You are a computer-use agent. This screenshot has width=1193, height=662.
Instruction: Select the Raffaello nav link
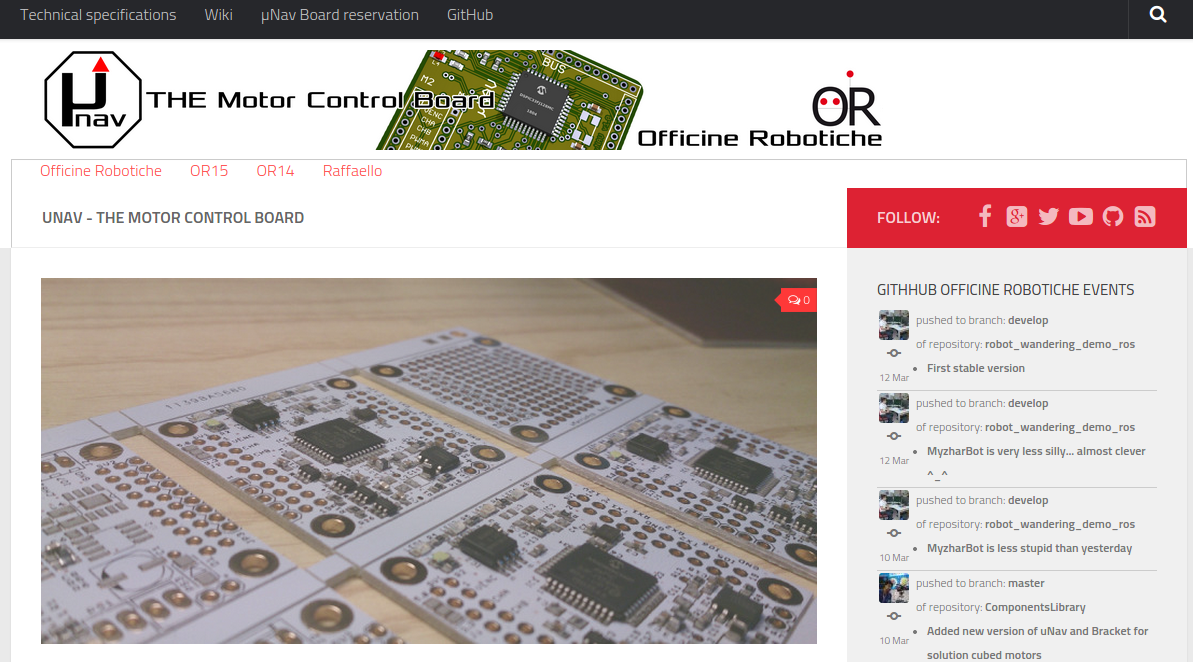(x=352, y=170)
